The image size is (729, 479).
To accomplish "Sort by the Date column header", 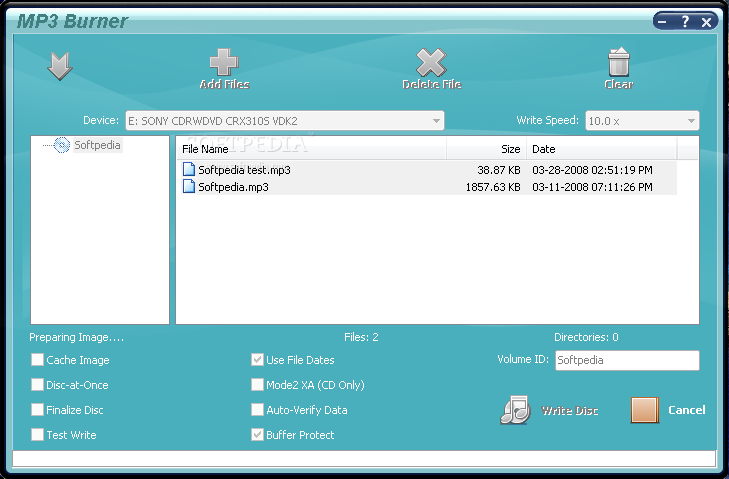I will (x=602, y=149).
